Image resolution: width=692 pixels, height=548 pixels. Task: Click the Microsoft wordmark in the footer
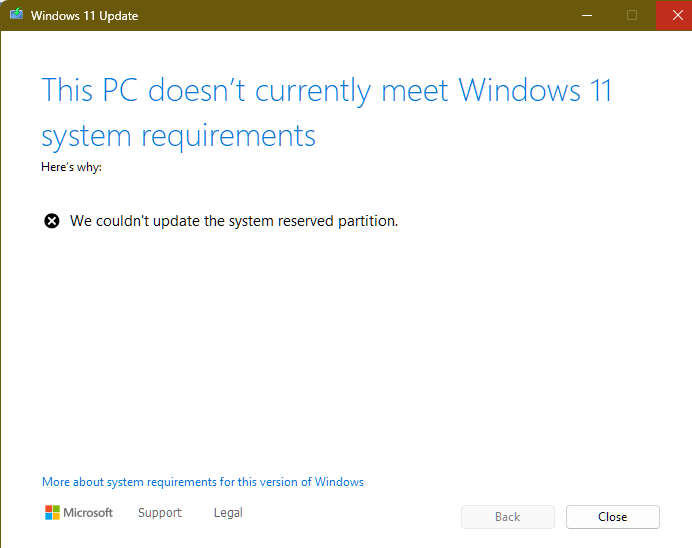pyautogui.click(x=88, y=513)
